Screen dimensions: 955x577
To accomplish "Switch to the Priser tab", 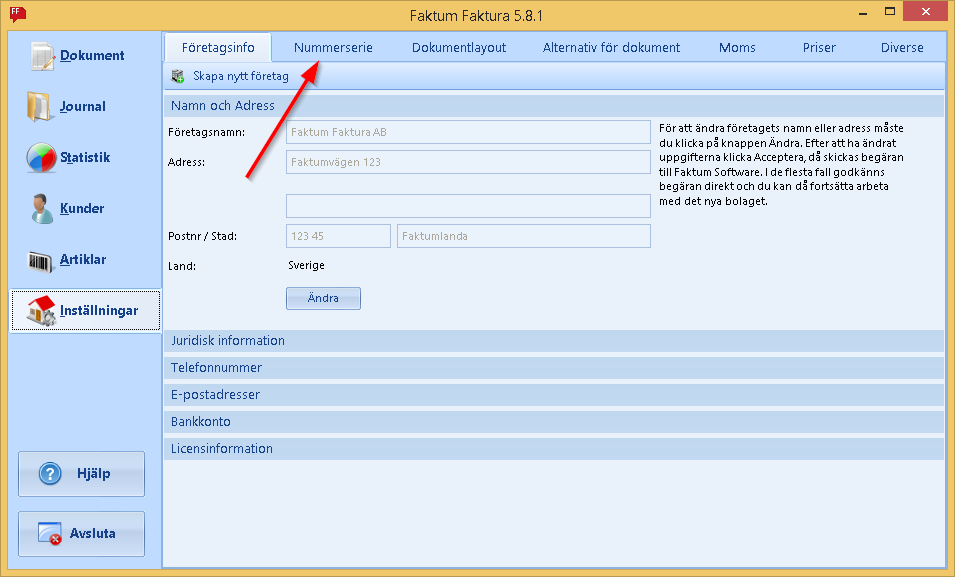I will (819, 48).
